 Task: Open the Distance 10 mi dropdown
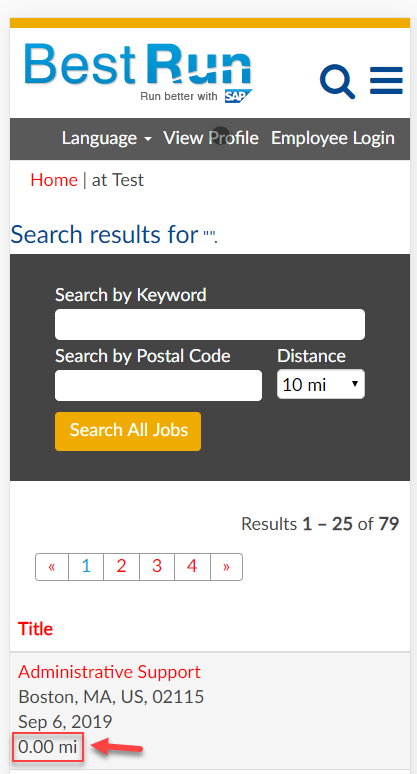click(321, 384)
